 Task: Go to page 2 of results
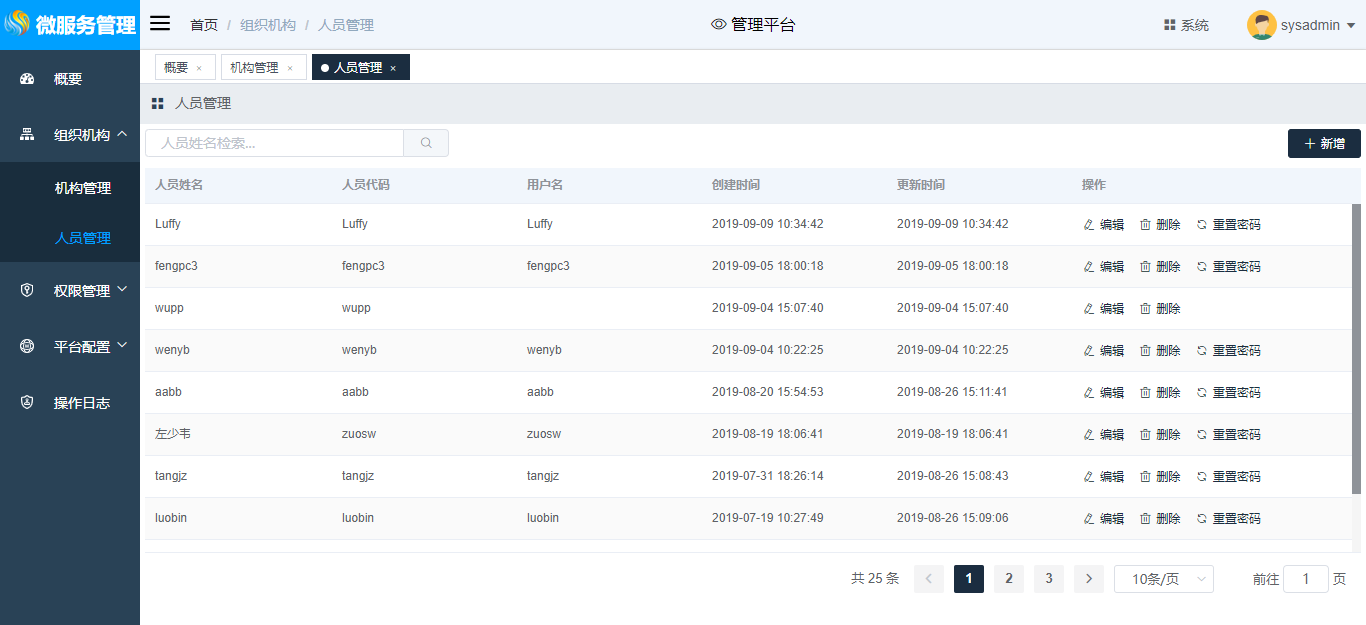click(1008, 579)
